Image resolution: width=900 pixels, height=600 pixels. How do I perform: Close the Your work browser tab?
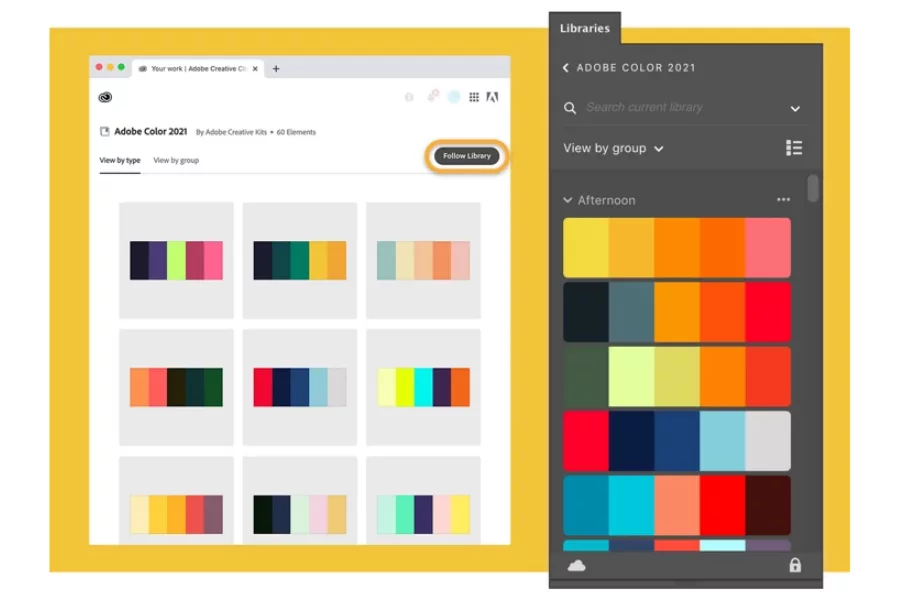pyautogui.click(x=255, y=68)
